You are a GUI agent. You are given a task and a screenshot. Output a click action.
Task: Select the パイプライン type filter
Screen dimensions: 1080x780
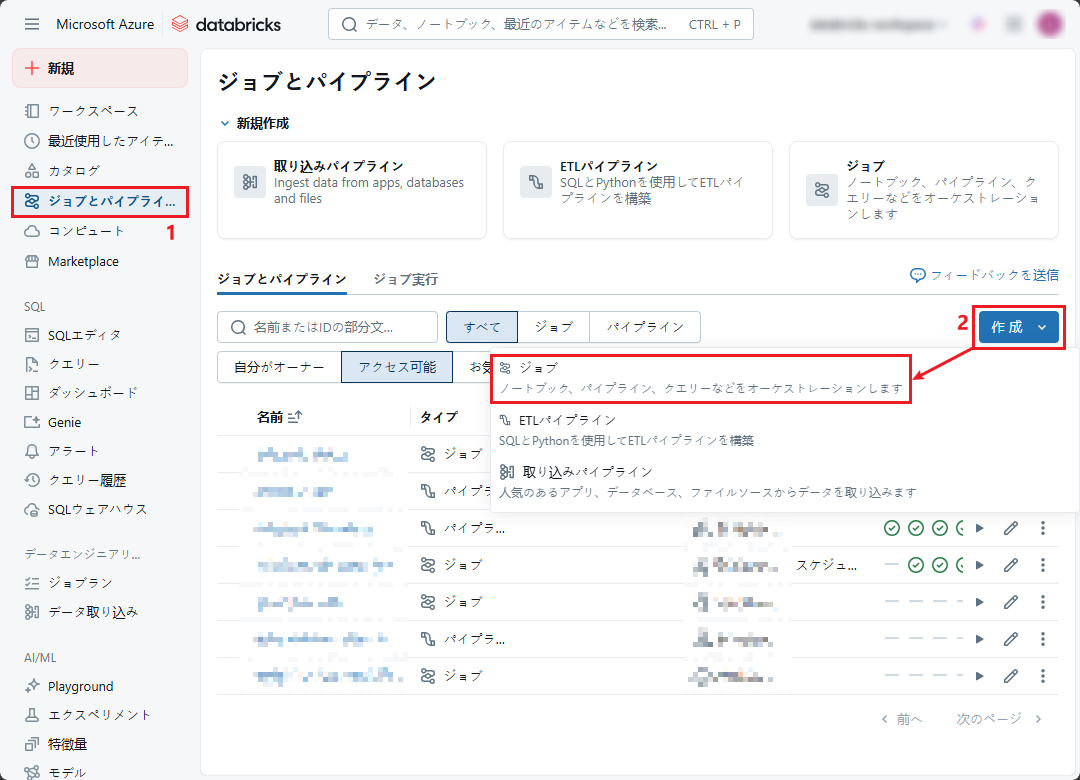pyautogui.click(x=645, y=327)
